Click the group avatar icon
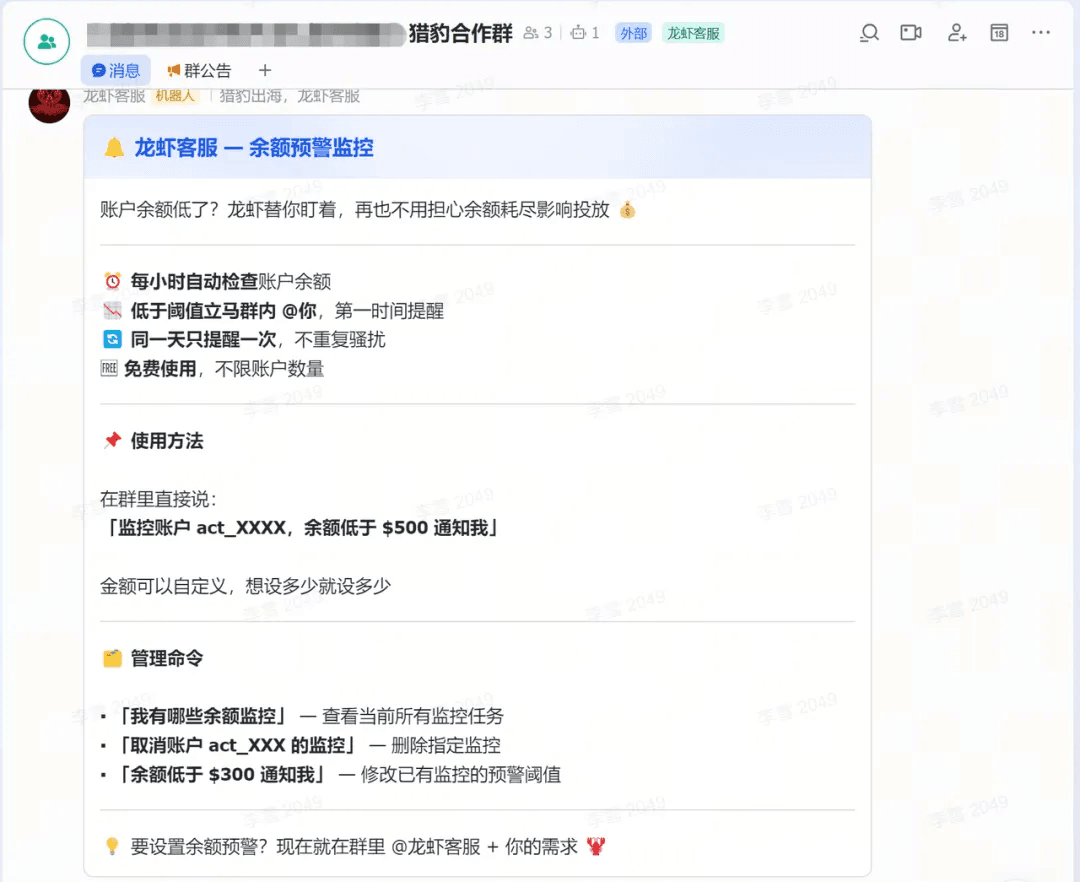Viewport: 1080px width, 882px height. (46, 41)
